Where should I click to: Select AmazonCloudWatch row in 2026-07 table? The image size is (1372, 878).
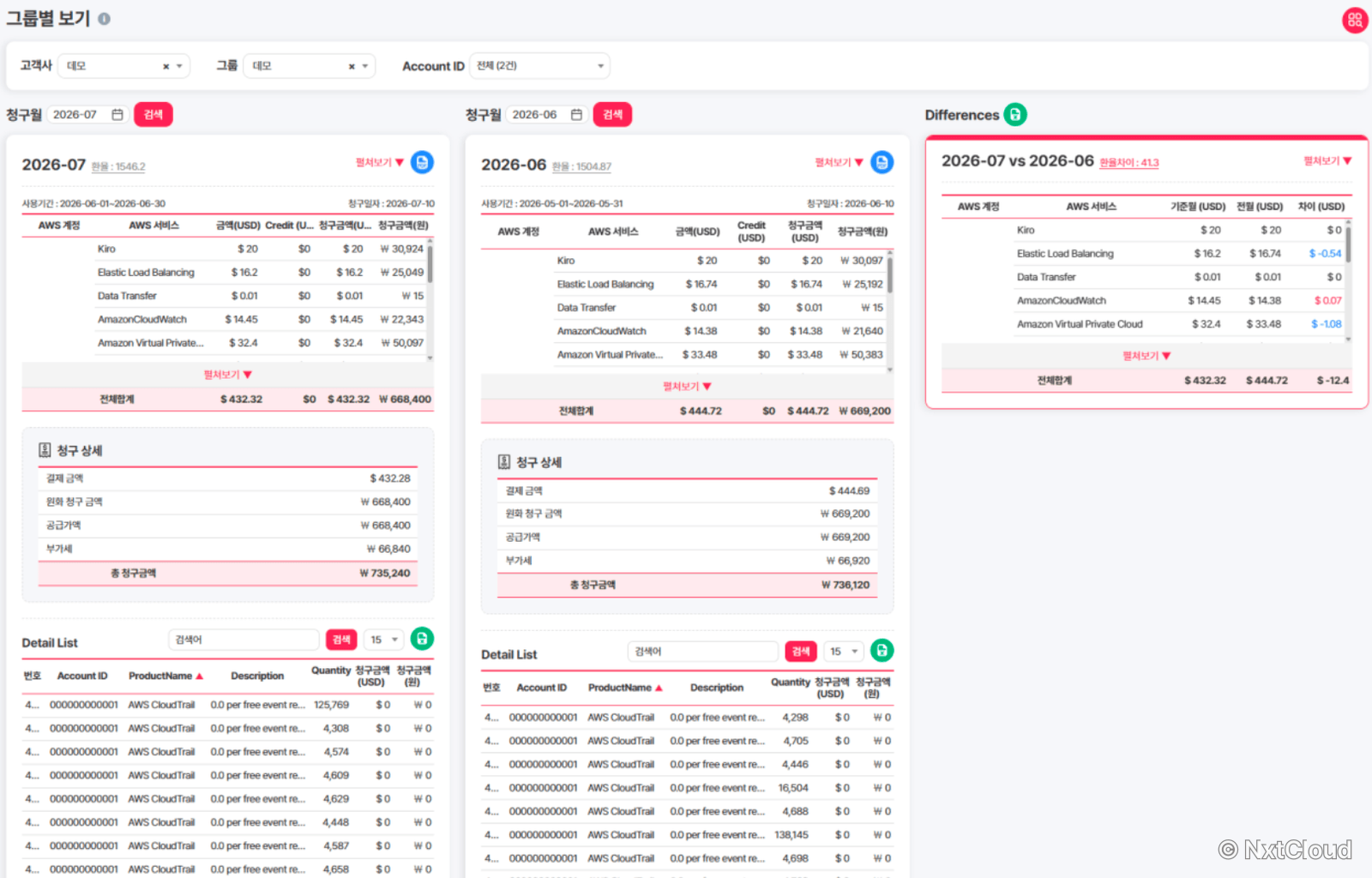pos(261,319)
